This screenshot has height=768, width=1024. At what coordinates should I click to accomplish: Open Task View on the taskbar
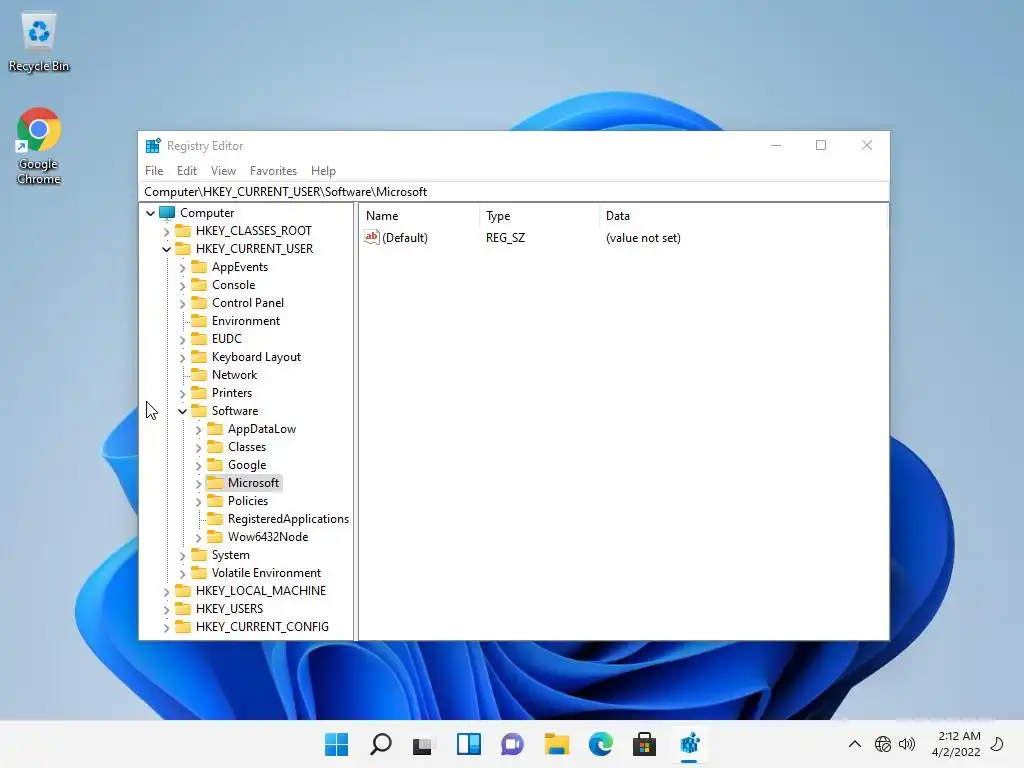[423, 744]
